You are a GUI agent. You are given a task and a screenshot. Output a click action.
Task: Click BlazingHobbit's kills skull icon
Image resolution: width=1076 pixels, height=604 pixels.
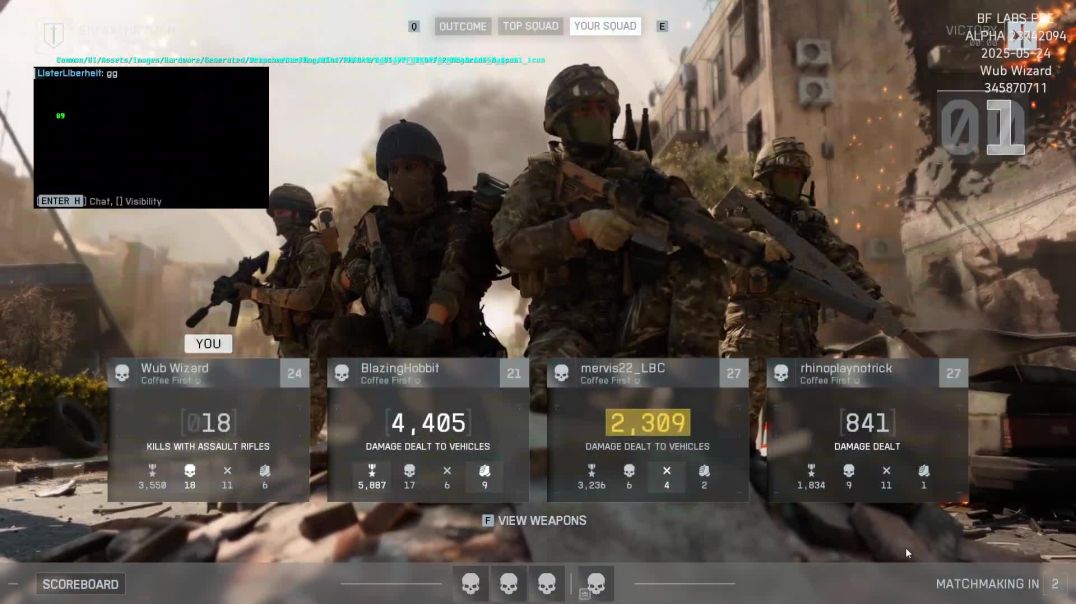[409, 471]
